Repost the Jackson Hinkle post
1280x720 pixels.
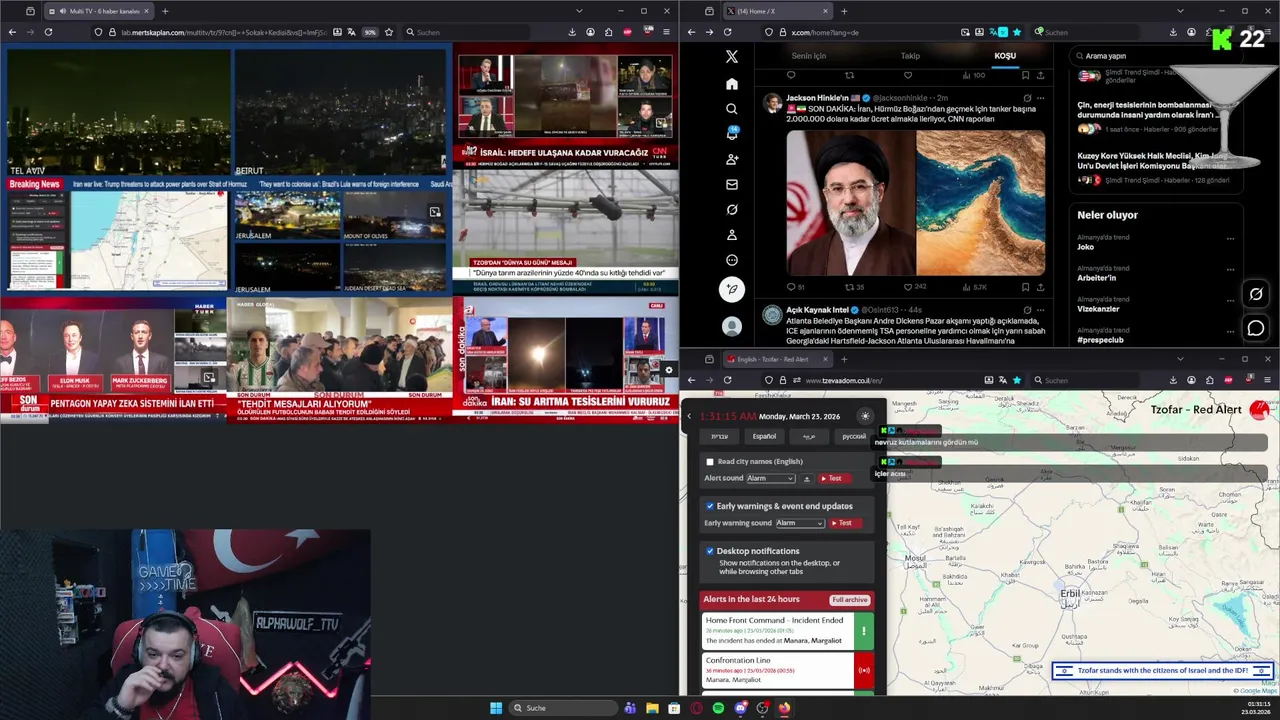click(x=849, y=287)
